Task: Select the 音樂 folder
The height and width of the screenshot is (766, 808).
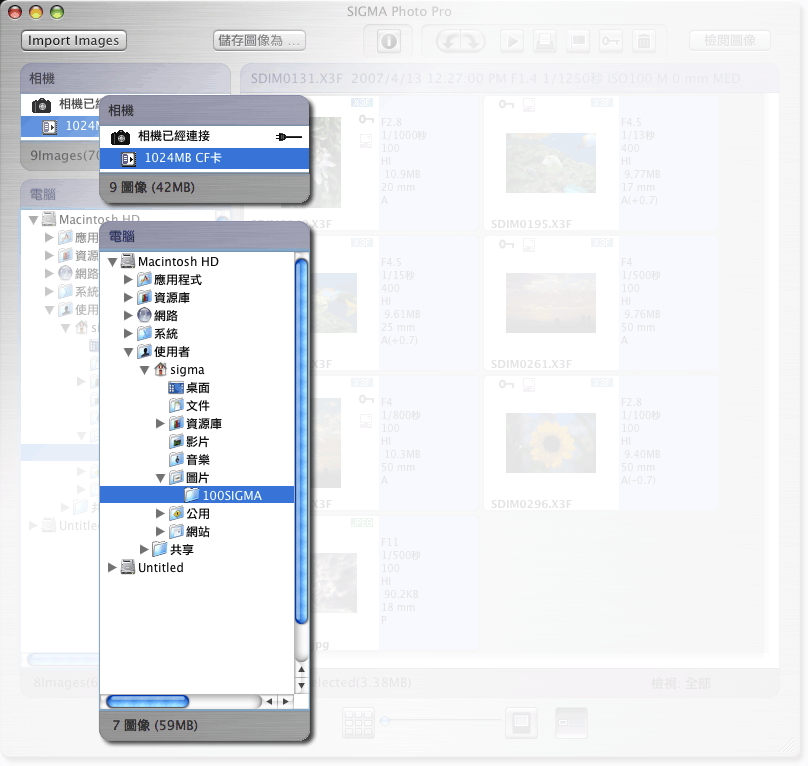Action: click(x=198, y=460)
